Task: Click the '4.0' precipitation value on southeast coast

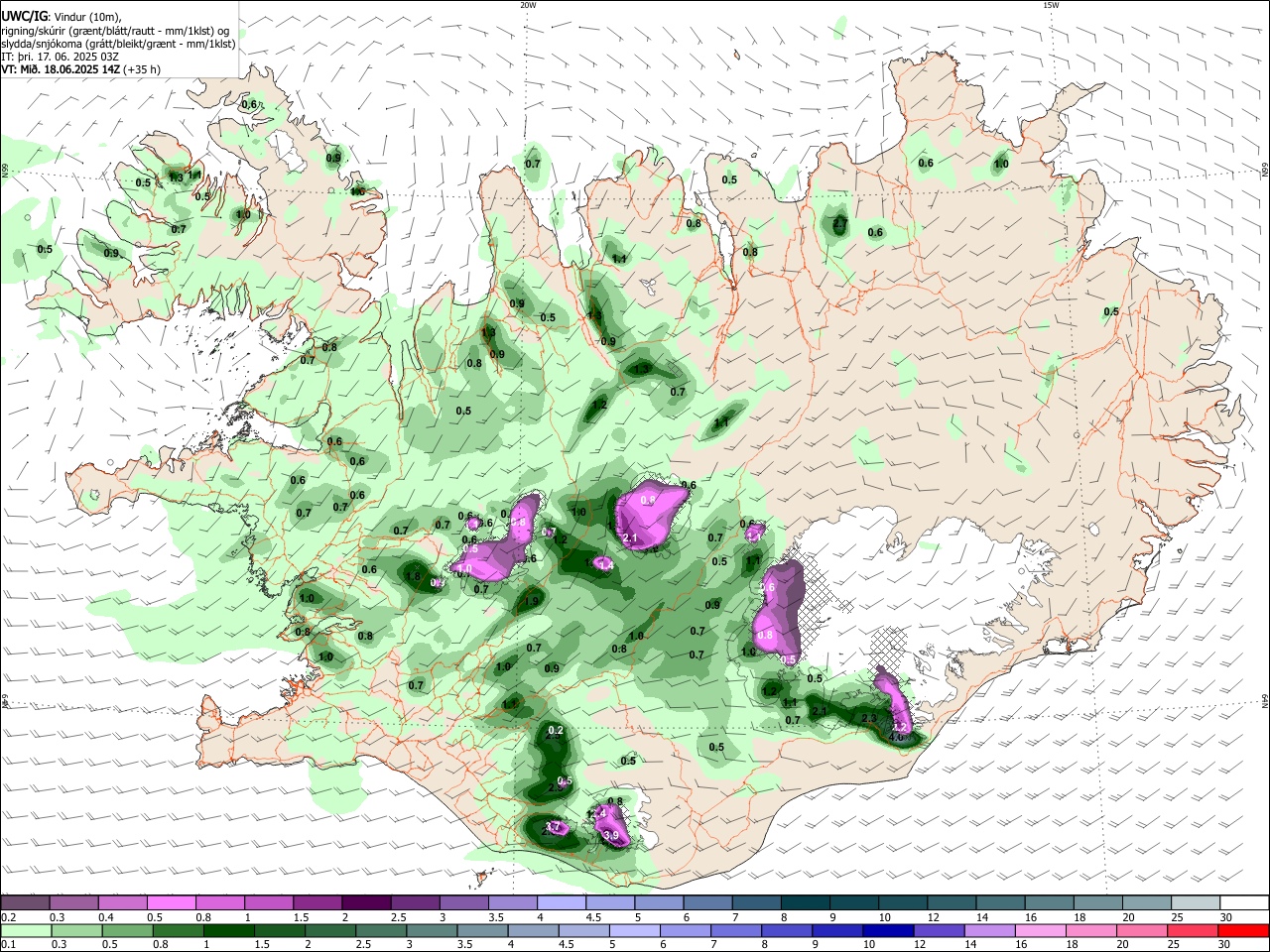Action: [x=896, y=737]
